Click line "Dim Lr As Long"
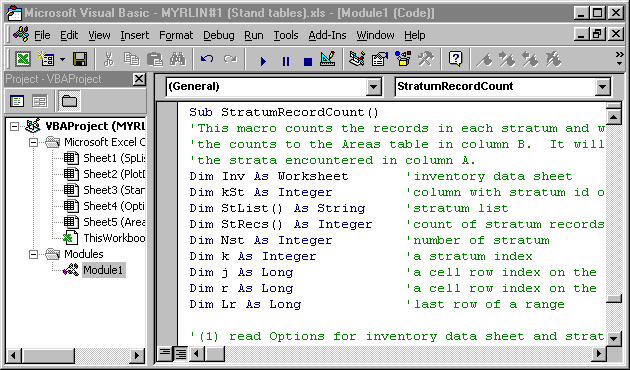Viewport: 630px width, 370px height. [x=245, y=304]
